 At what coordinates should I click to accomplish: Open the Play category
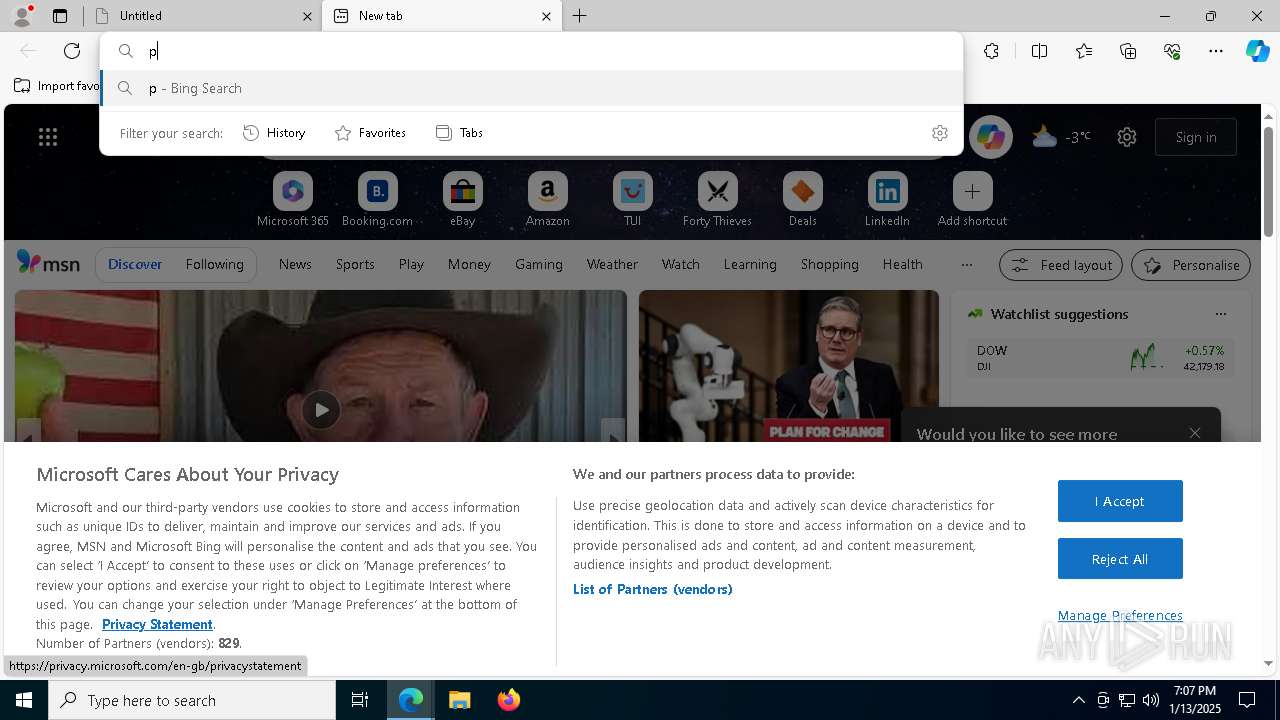(x=411, y=264)
